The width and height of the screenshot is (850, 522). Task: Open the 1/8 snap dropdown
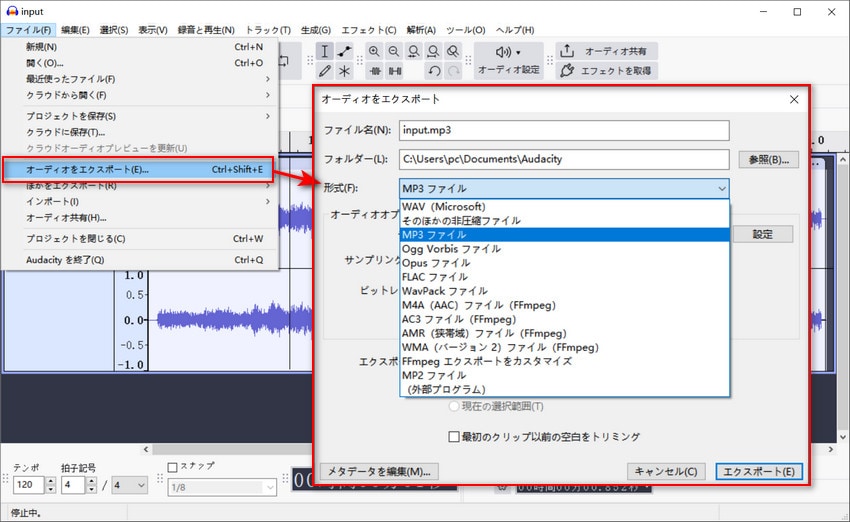pyautogui.click(x=222, y=487)
